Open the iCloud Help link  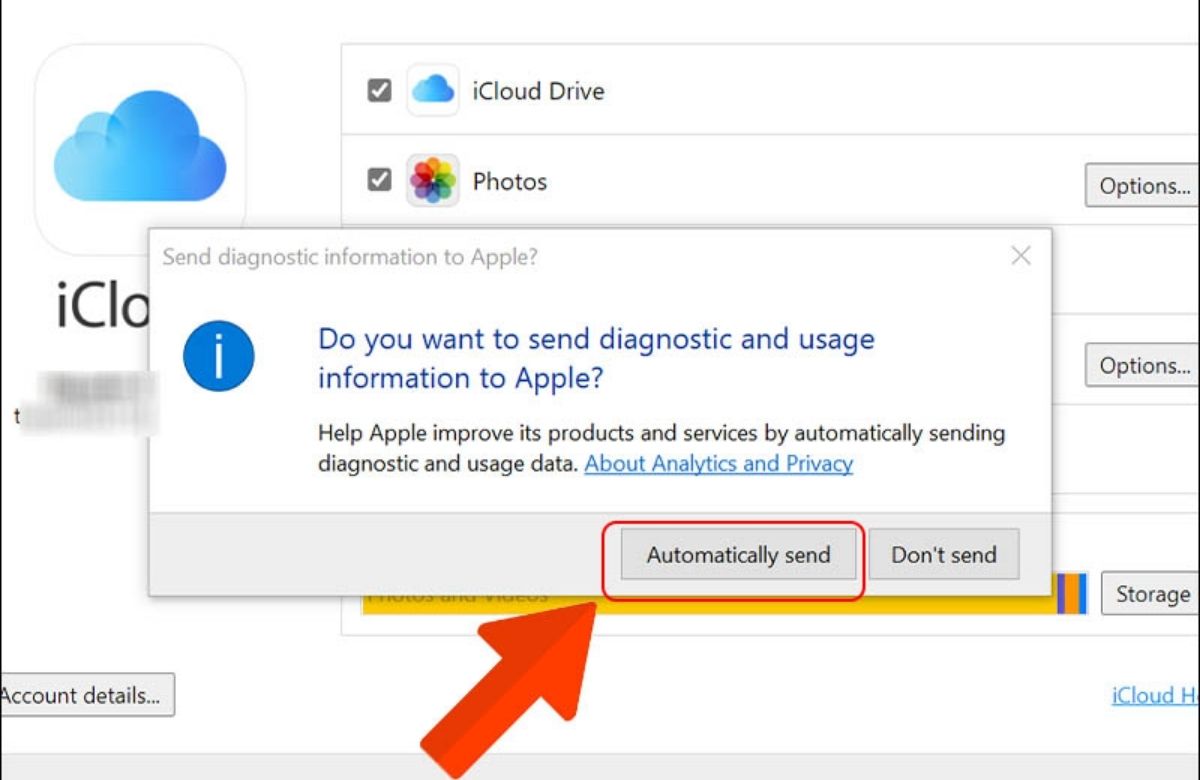[x=1156, y=695]
